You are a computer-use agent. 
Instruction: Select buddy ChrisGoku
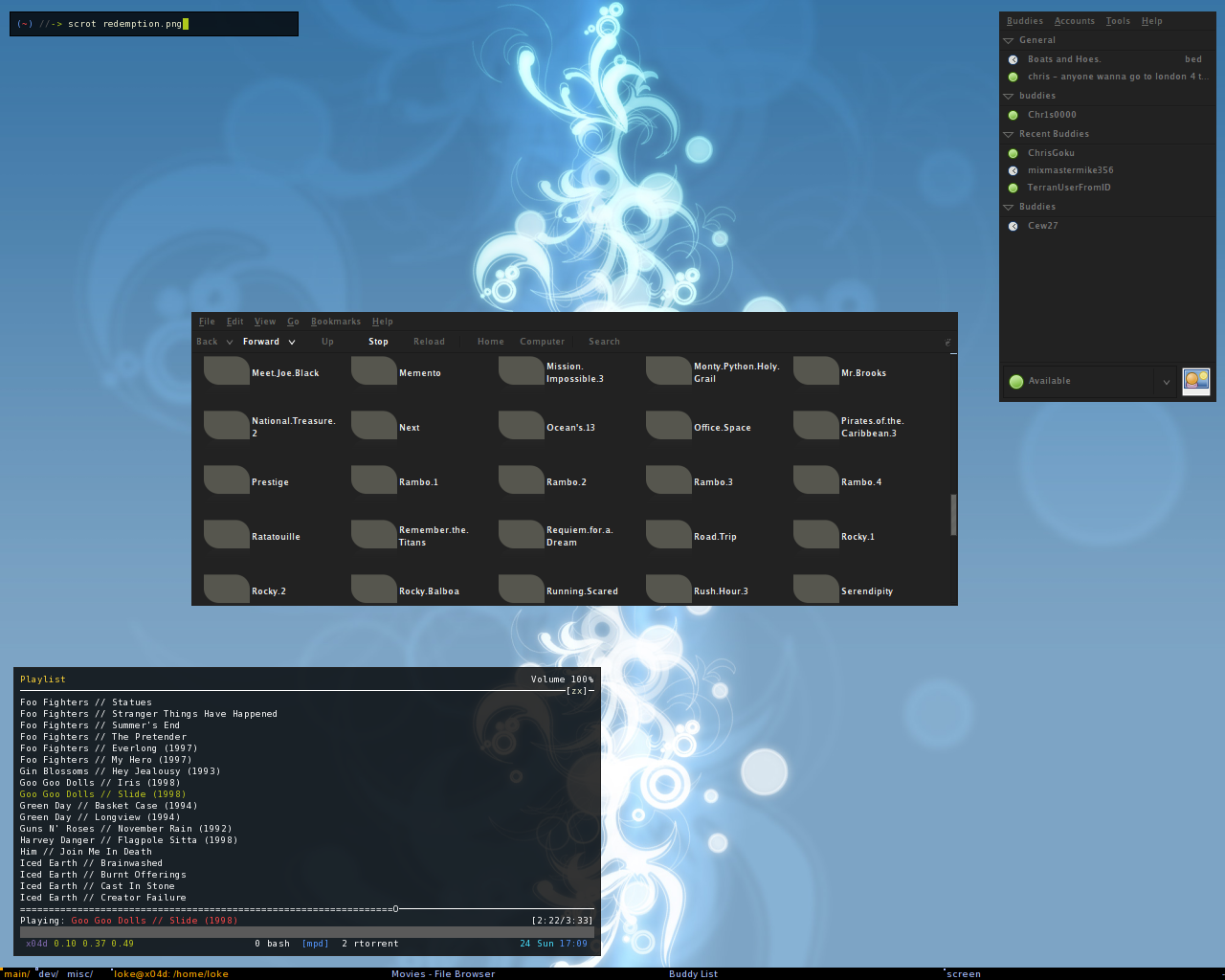click(1051, 153)
